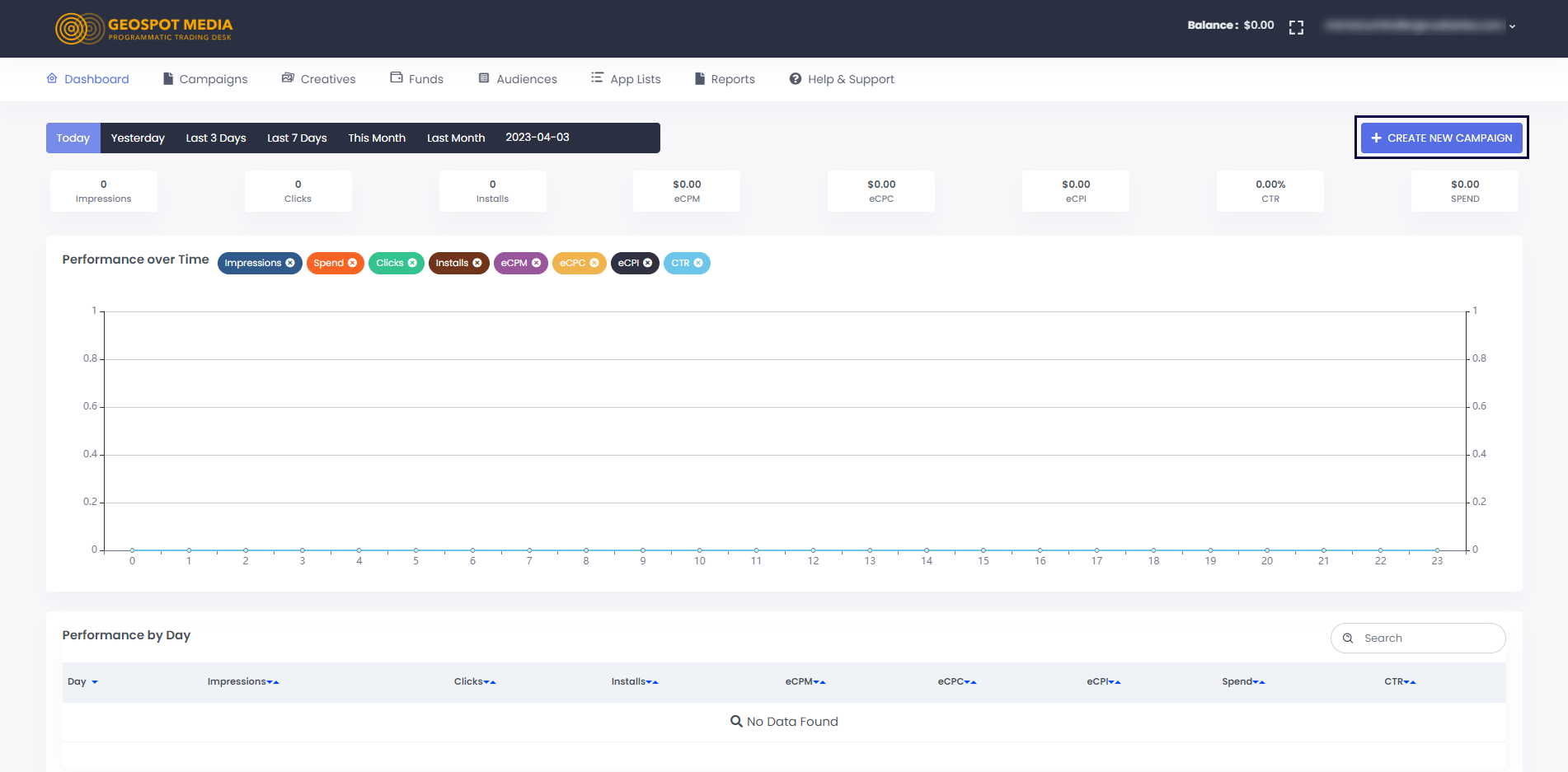Select the Last 7 Days range

coord(297,138)
